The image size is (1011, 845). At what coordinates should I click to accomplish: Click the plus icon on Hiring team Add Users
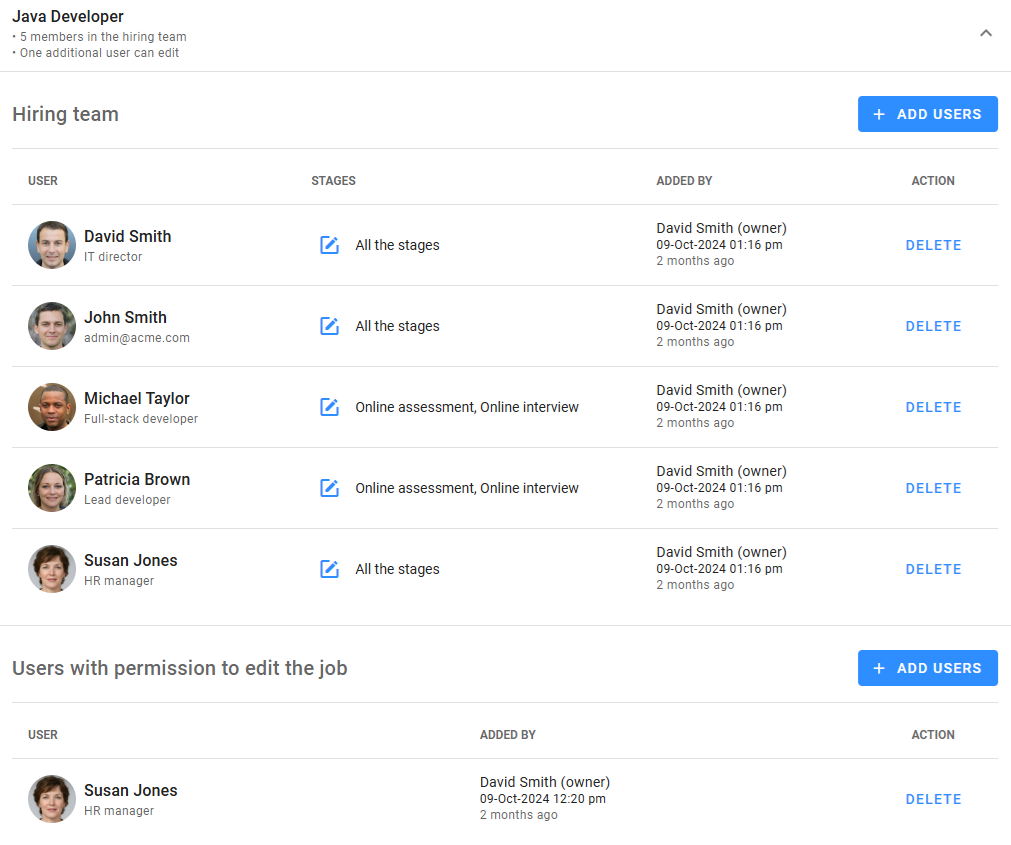879,113
